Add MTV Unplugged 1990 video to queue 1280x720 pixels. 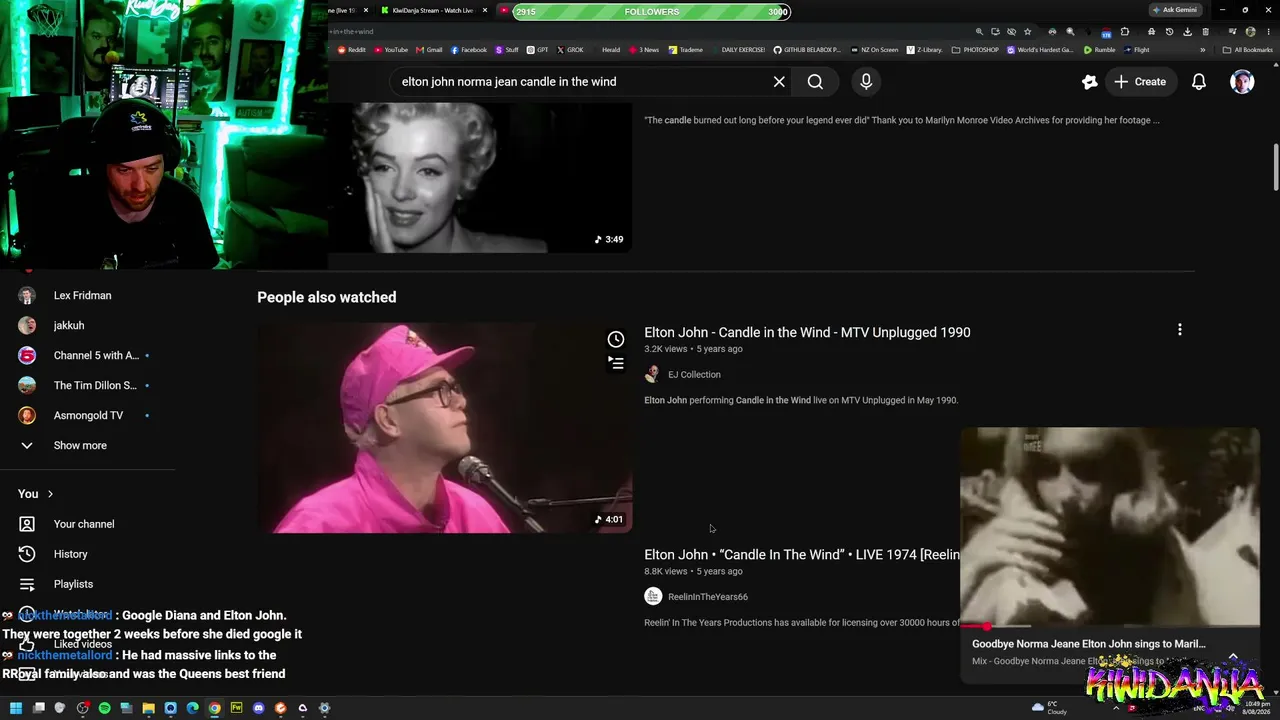tap(616, 363)
